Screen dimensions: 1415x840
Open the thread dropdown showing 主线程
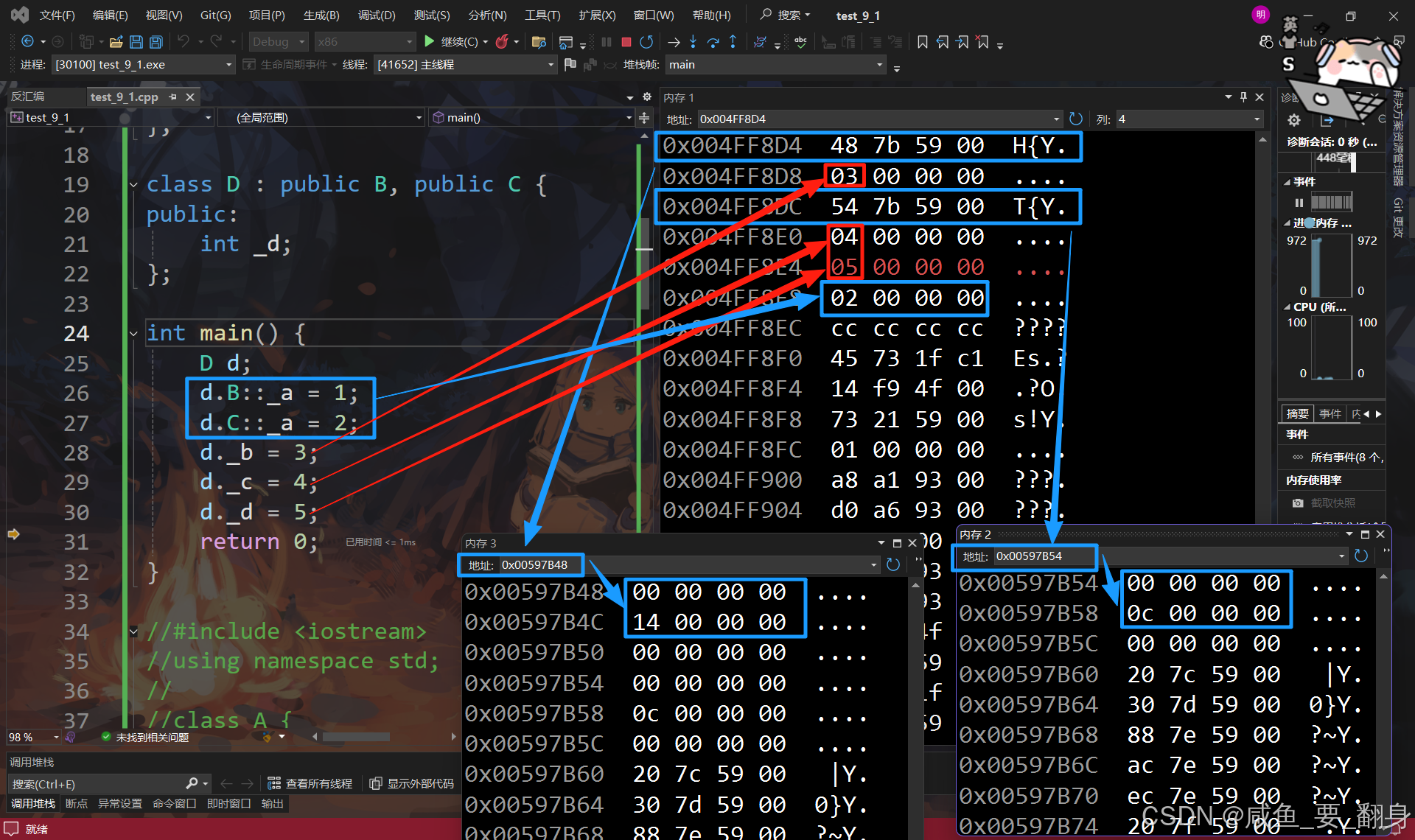click(465, 65)
